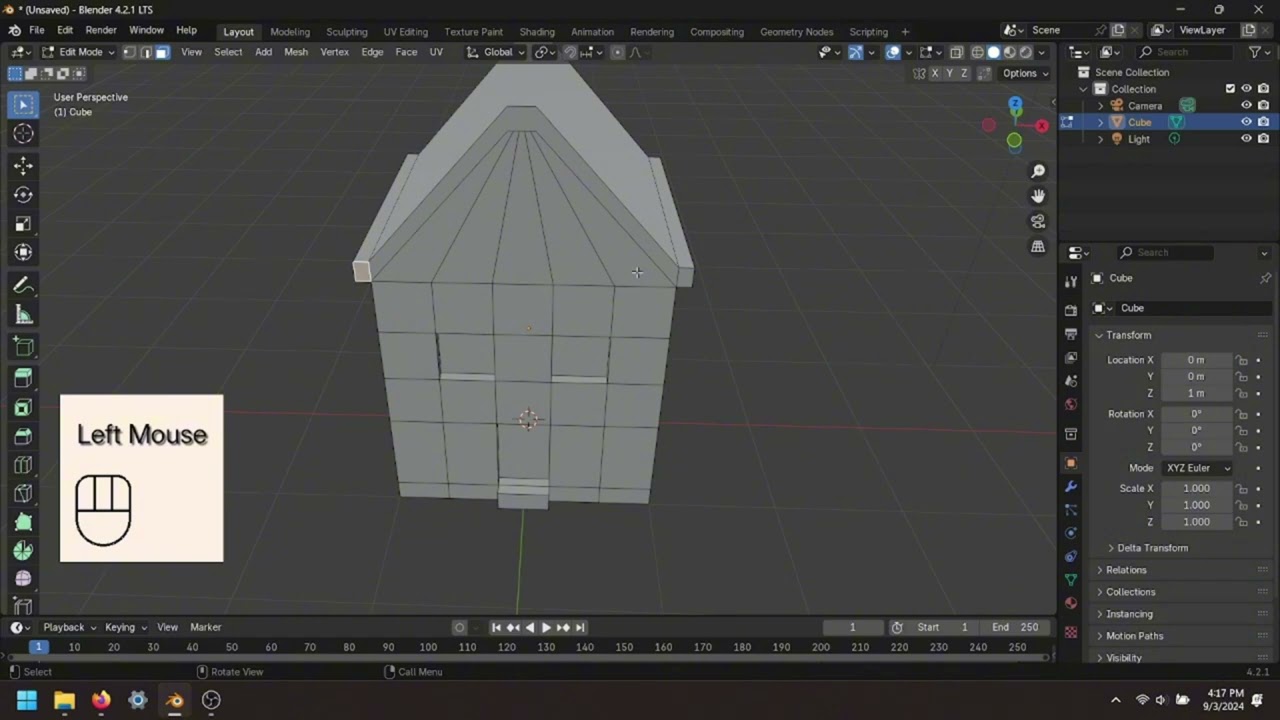Toggle visibility of Light object

click(1246, 139)
